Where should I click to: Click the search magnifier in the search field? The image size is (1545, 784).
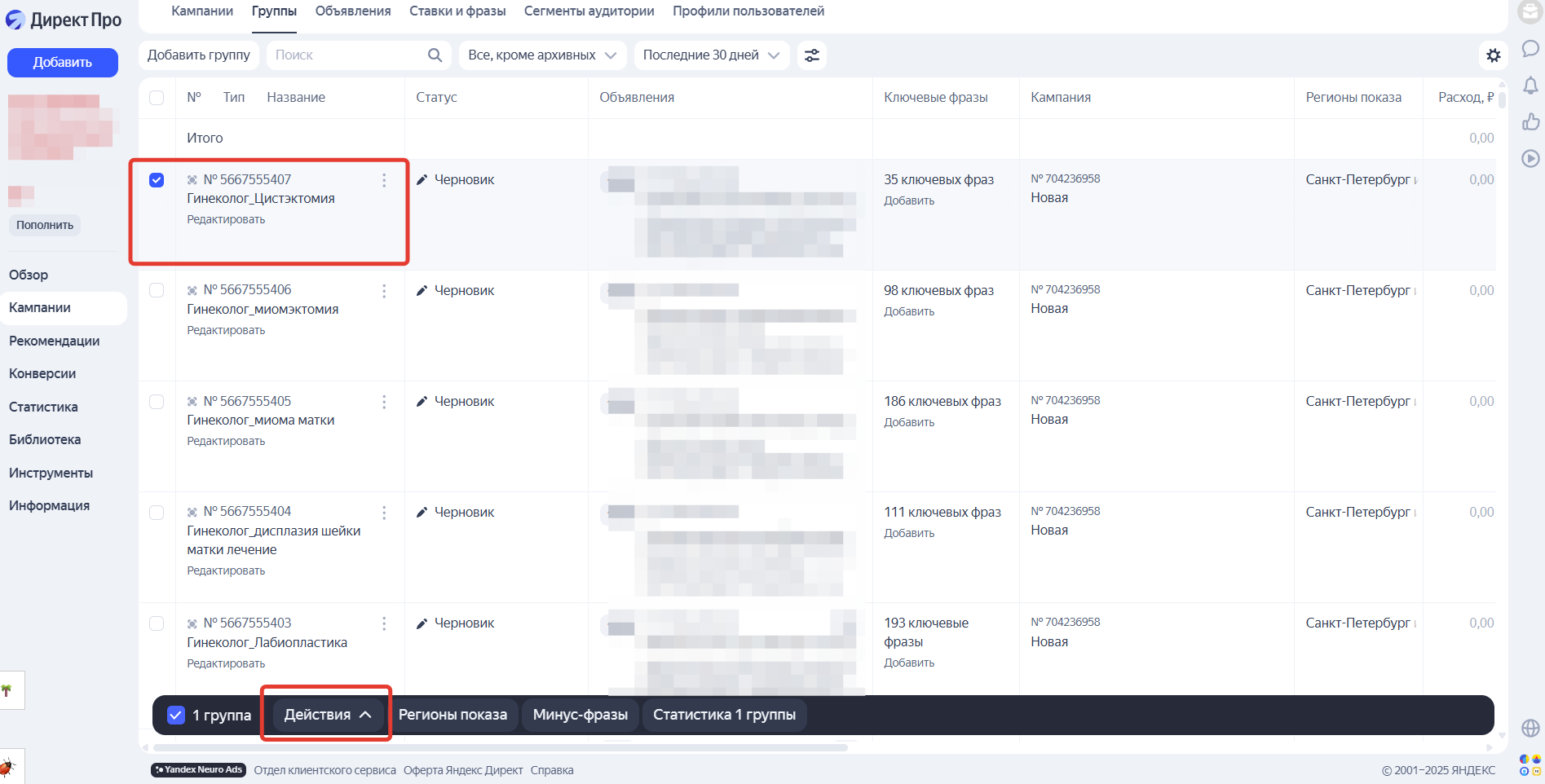pos(435,55)
